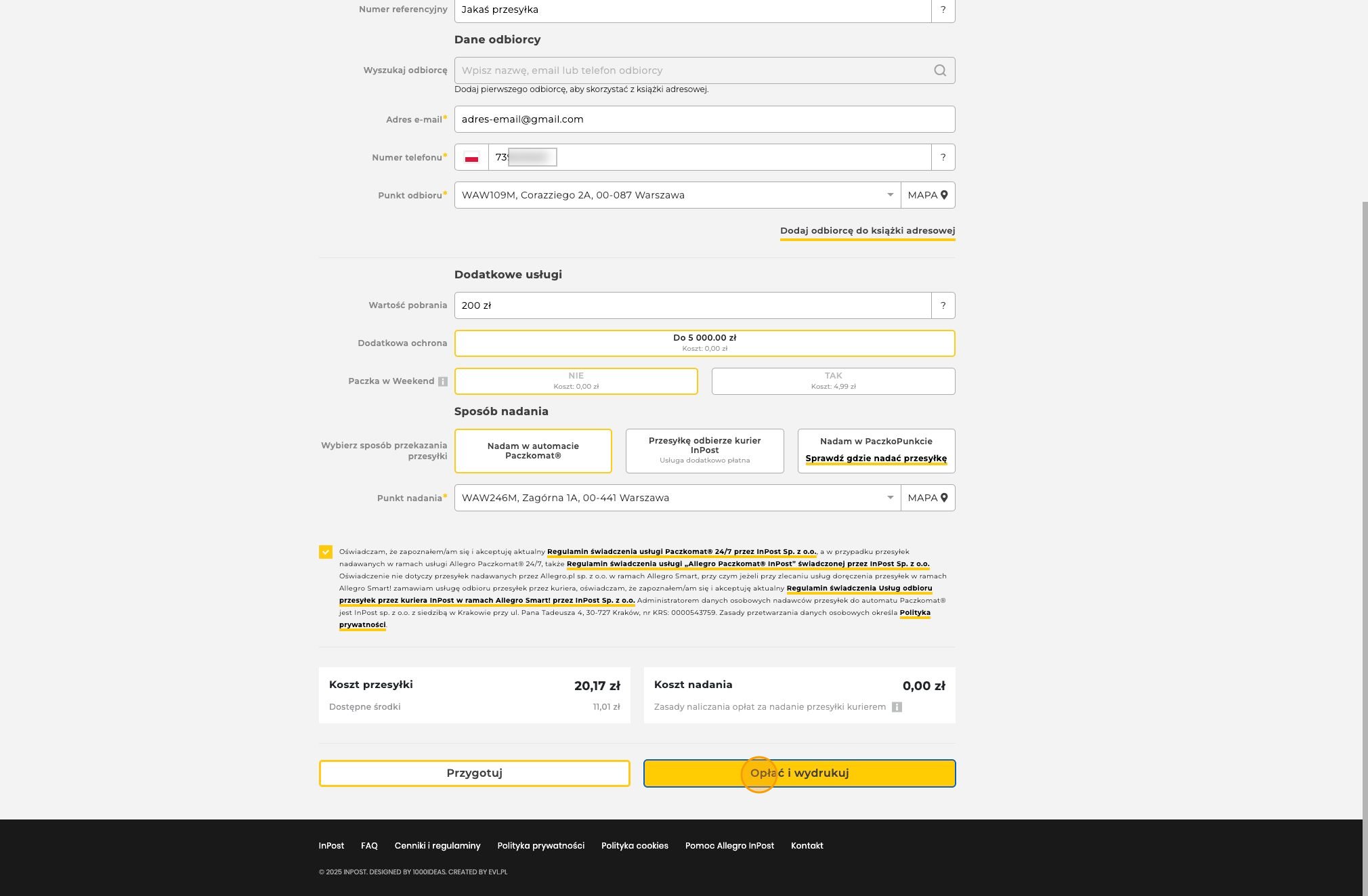Open help for Numer referencyjny field
1368x896 pixels.
(943, 10)
